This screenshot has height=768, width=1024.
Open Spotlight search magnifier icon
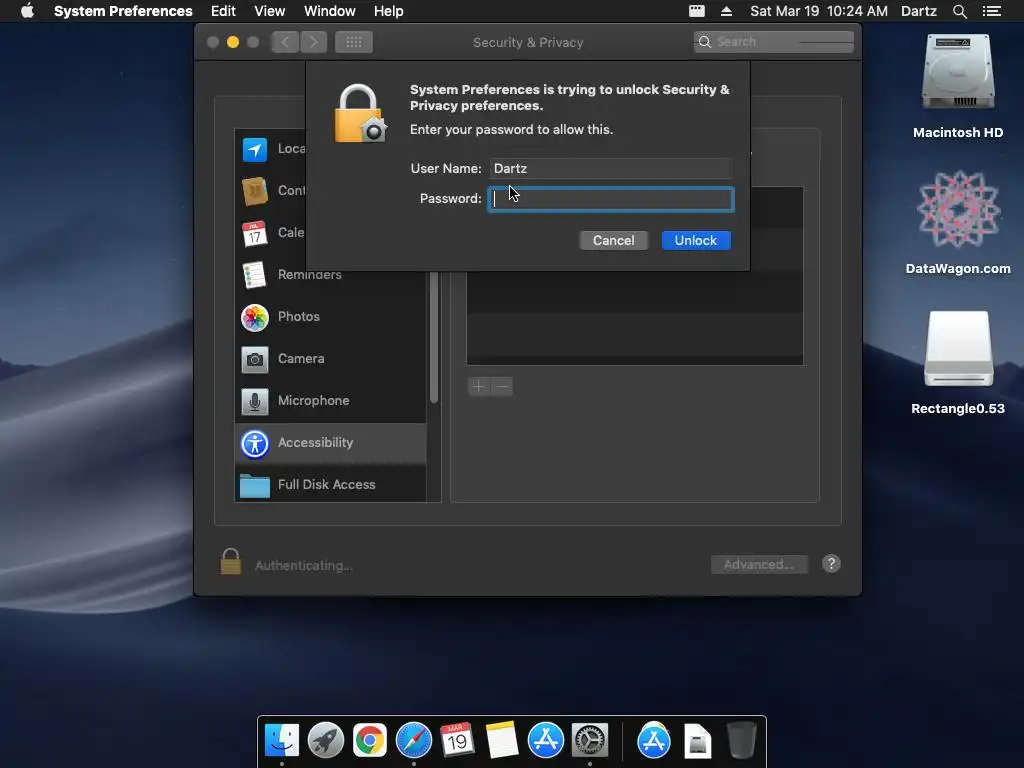pos(960,11)
